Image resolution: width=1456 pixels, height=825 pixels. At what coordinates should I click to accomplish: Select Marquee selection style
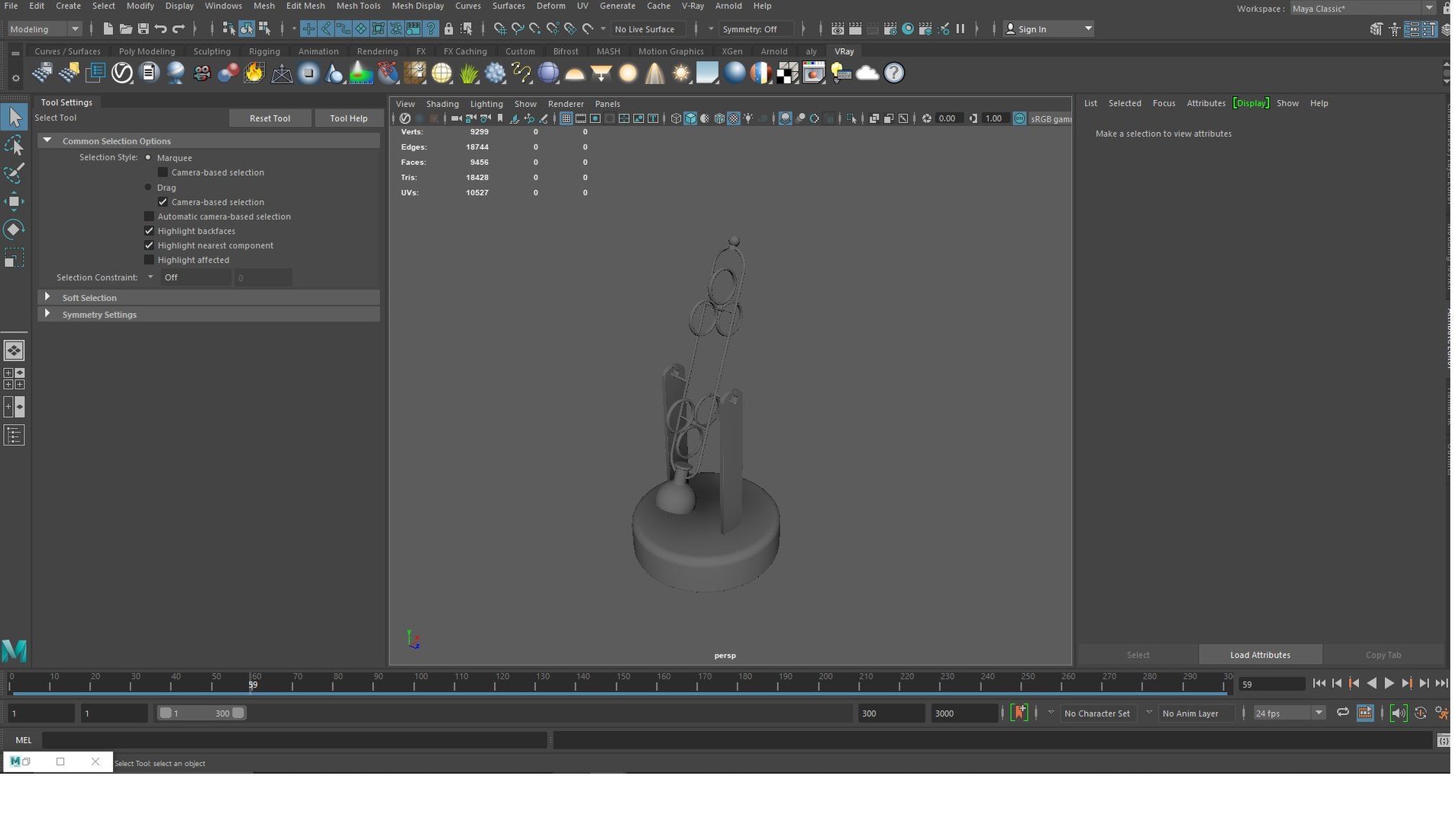pos(148,157)
